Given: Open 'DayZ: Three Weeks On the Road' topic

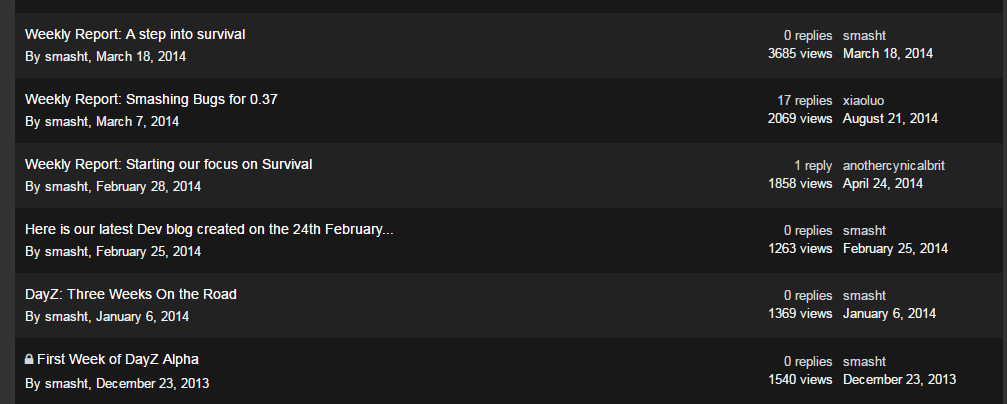Looking at the screenshot, I should point(131,294).
